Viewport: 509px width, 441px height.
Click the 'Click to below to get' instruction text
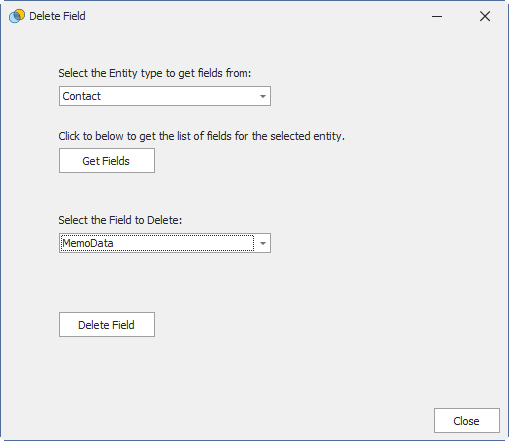(x=201, y=136)
